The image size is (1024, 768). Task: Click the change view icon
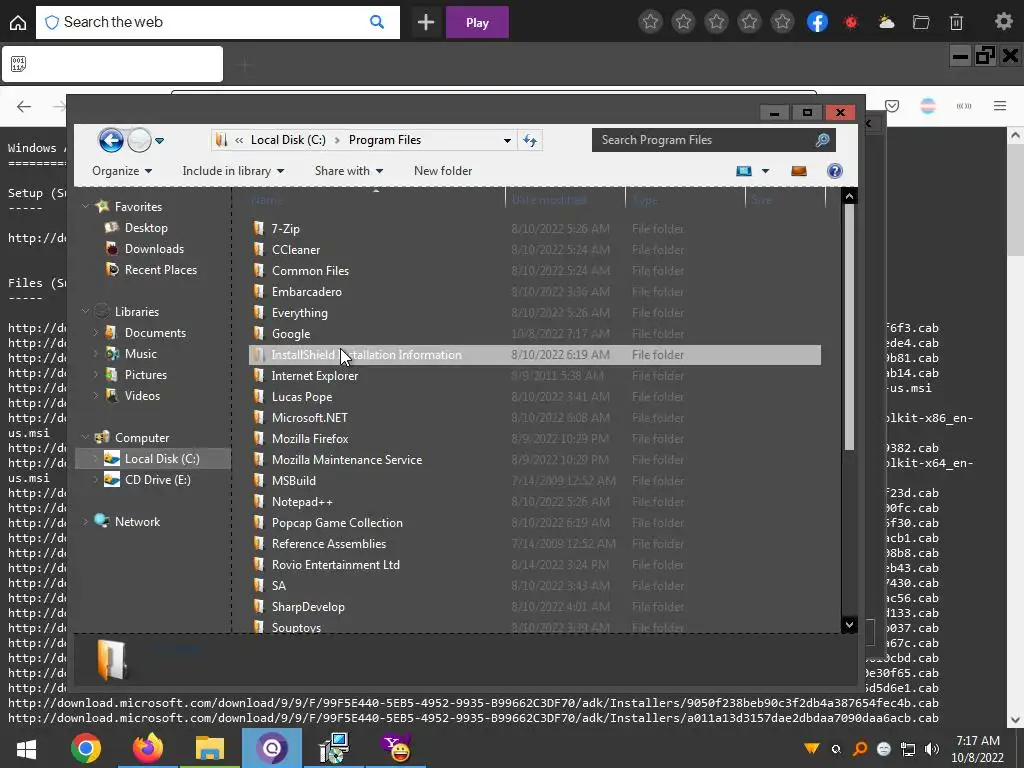tap(744, 171)
